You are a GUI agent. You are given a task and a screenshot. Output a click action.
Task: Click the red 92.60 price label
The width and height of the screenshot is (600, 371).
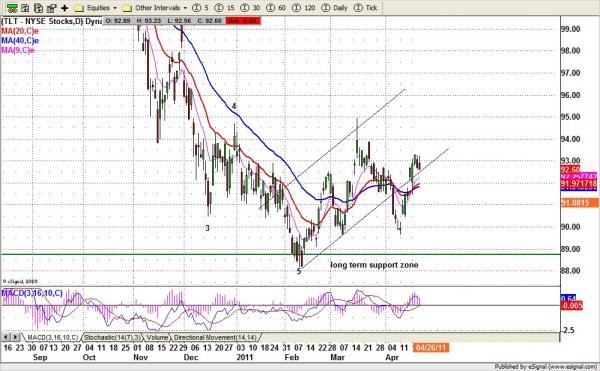click(570, 169)
